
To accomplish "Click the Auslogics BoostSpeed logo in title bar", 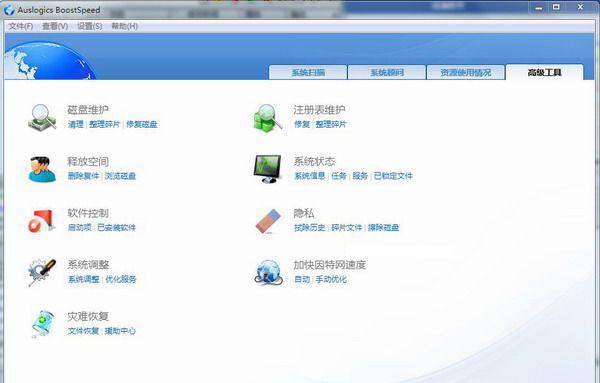I will click(9, 10).
